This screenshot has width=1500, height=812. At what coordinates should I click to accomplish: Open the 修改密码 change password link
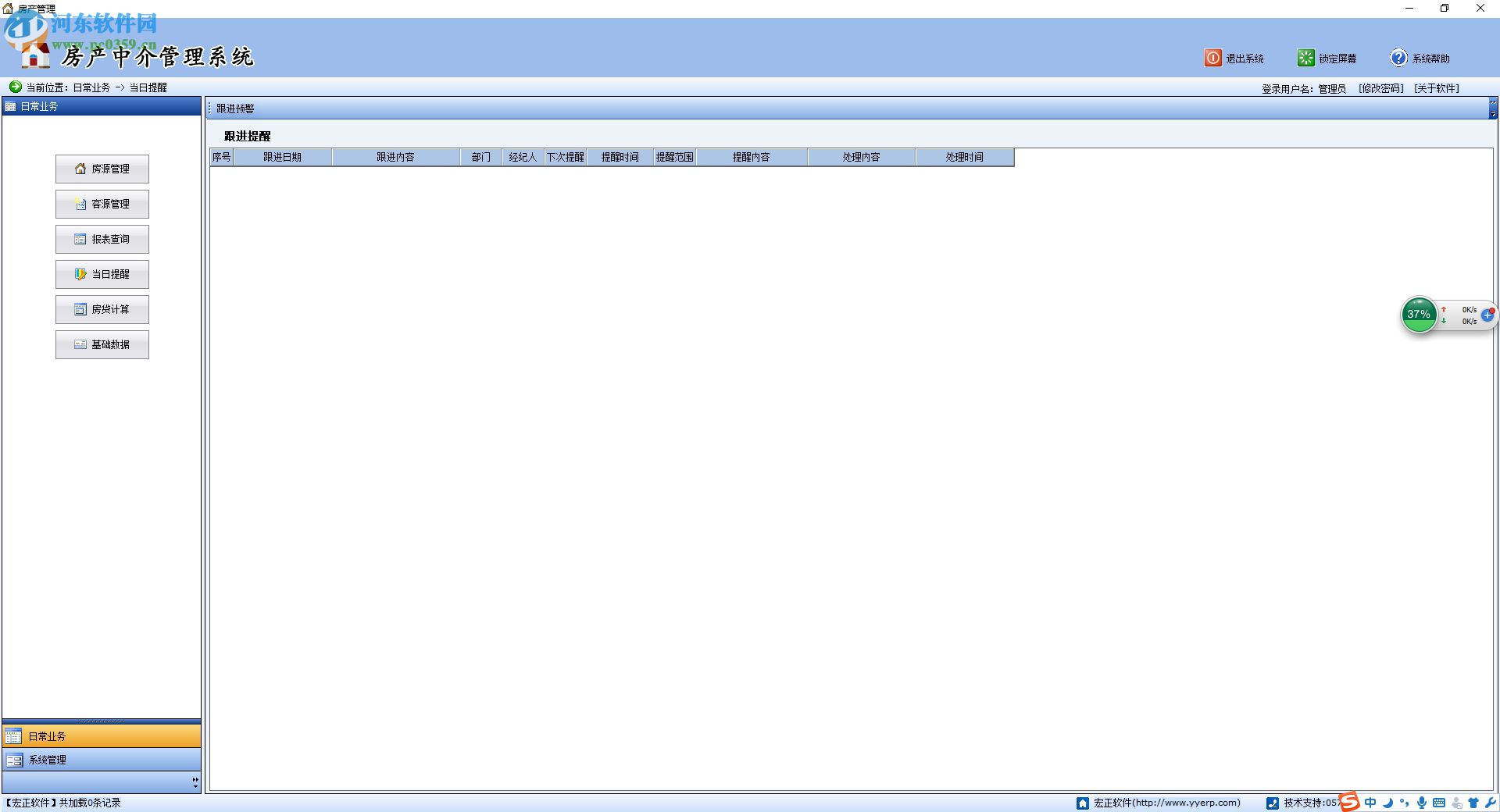[1381, 88]
